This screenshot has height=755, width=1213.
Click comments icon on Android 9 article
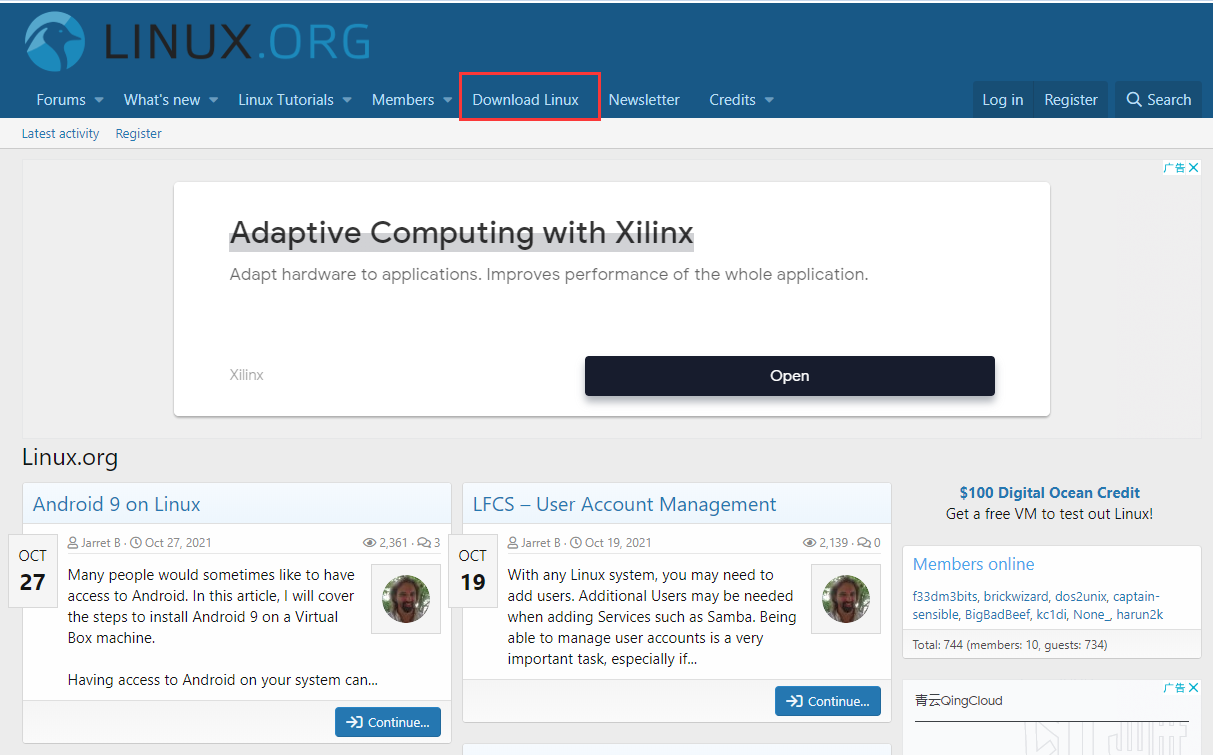(x=424, y=543)
